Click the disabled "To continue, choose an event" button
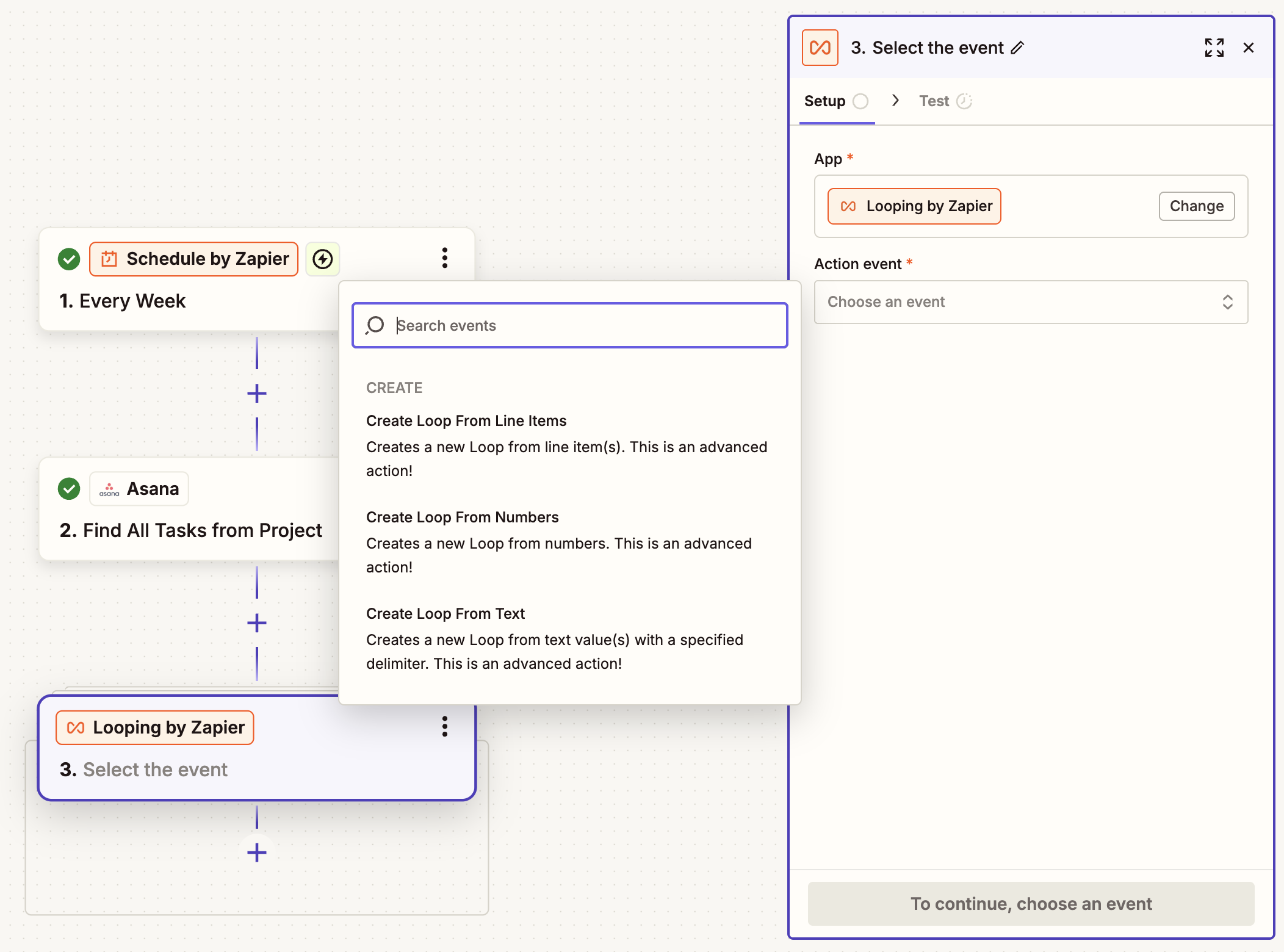1284x952 pixels. tap(1031, 904)
